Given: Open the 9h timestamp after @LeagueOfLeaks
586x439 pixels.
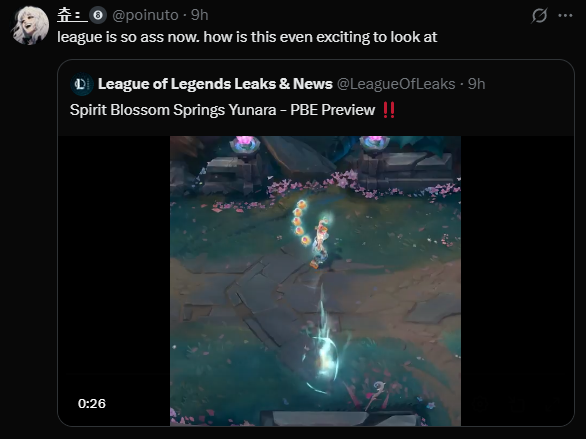Looking at the screenshot, I should (x=476, y=84).
